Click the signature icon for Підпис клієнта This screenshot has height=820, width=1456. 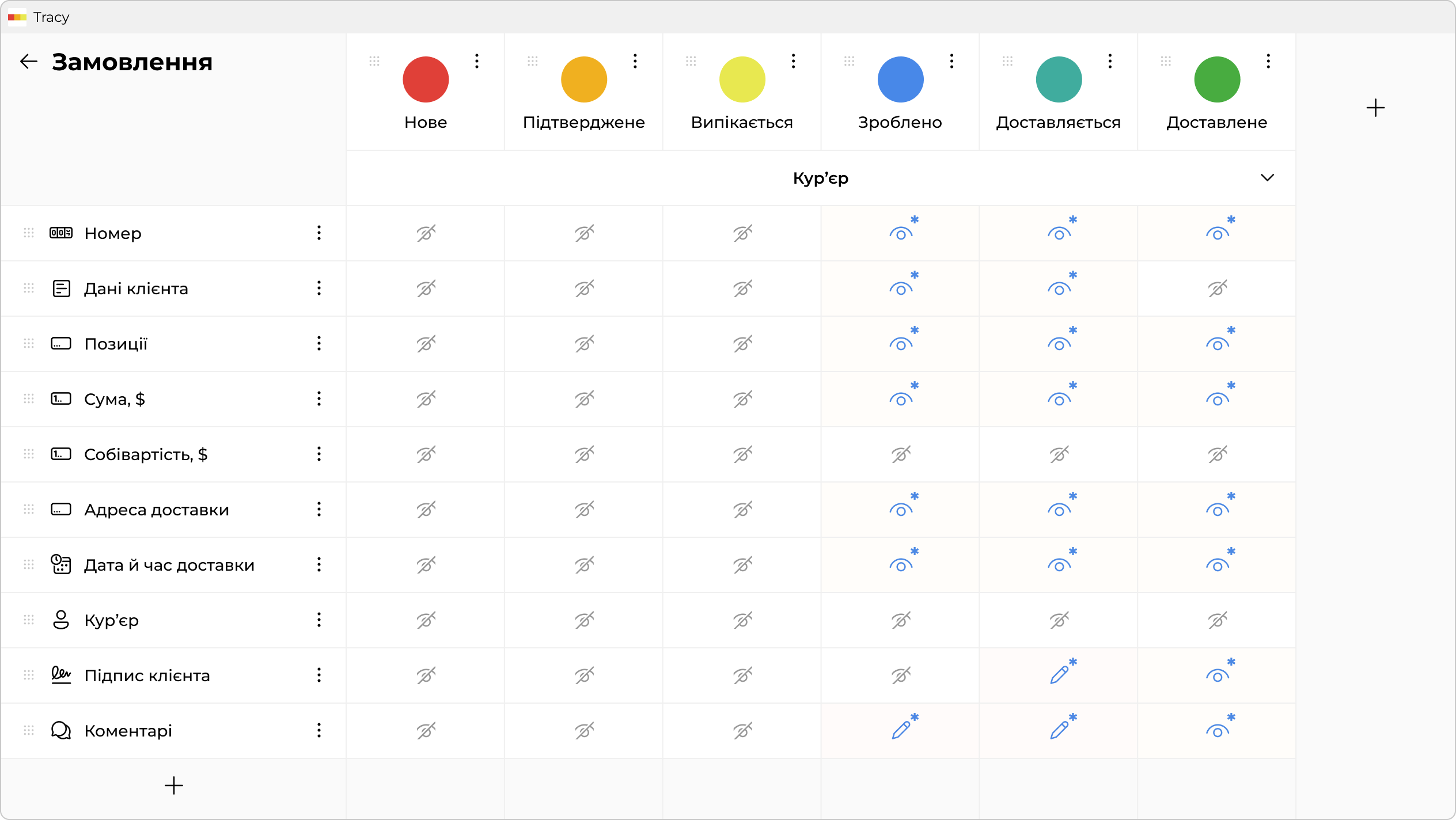point(61,675)
